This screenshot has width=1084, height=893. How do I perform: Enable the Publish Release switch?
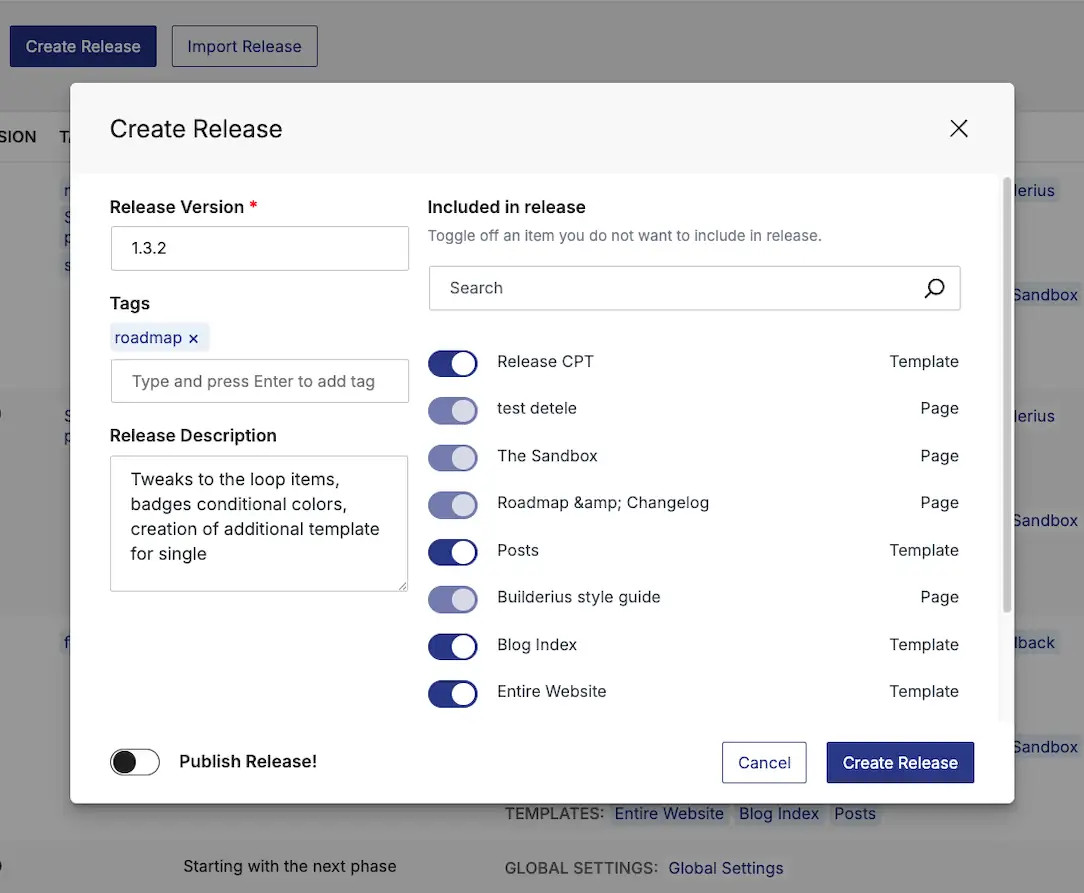coord(135,762)
